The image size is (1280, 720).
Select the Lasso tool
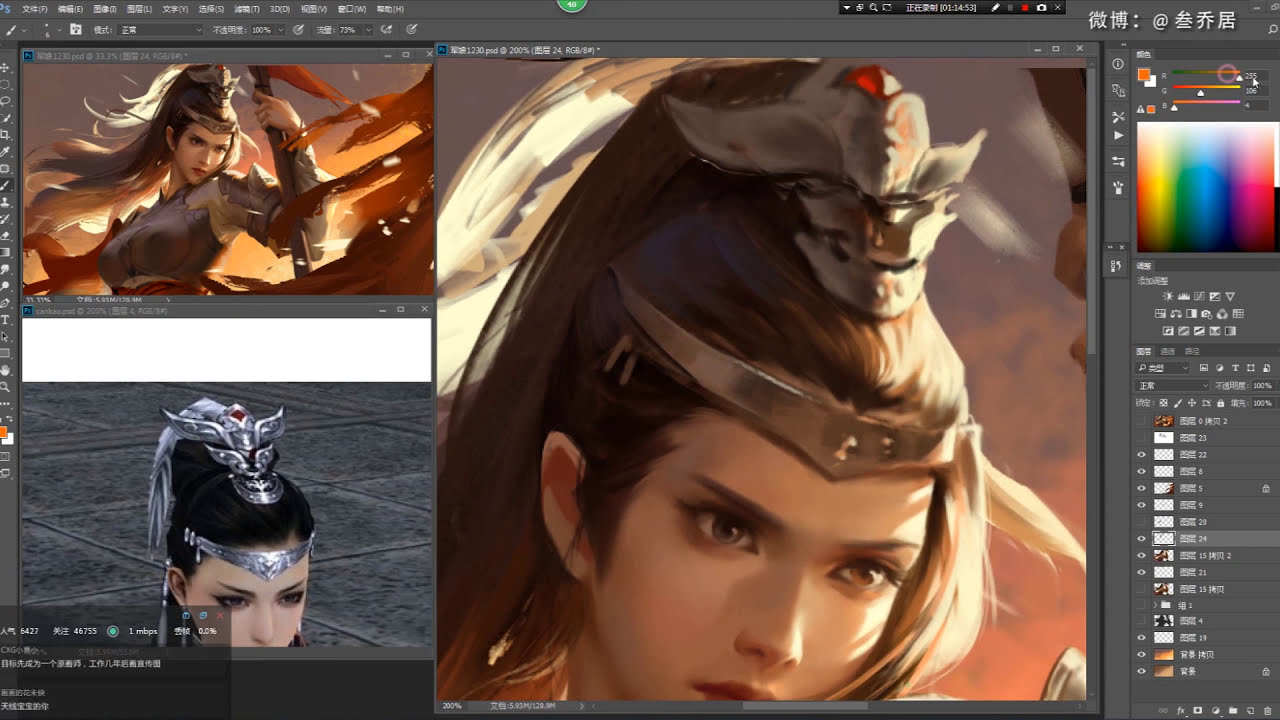[5, 101]
